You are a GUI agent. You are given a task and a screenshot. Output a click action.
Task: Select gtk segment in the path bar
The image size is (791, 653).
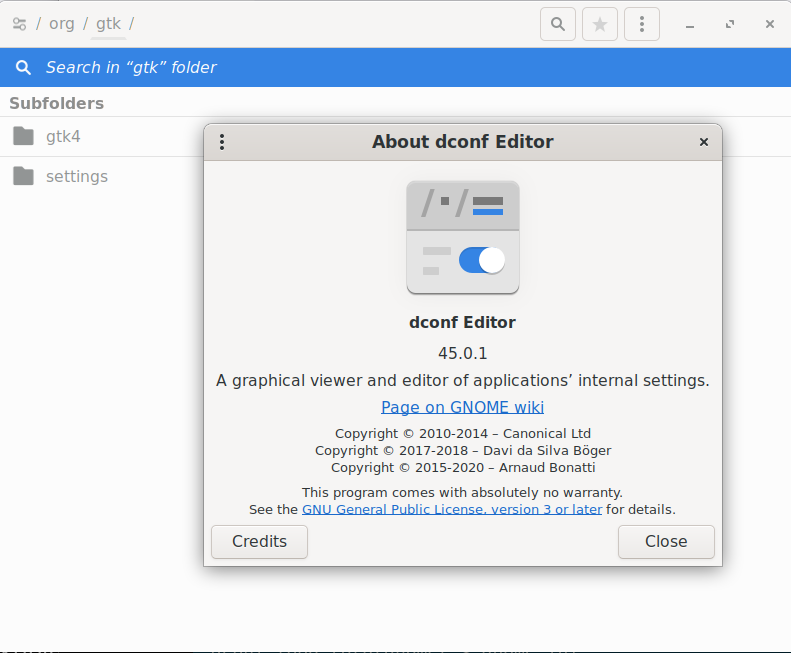pyautogui.click(x=108, y=24)
